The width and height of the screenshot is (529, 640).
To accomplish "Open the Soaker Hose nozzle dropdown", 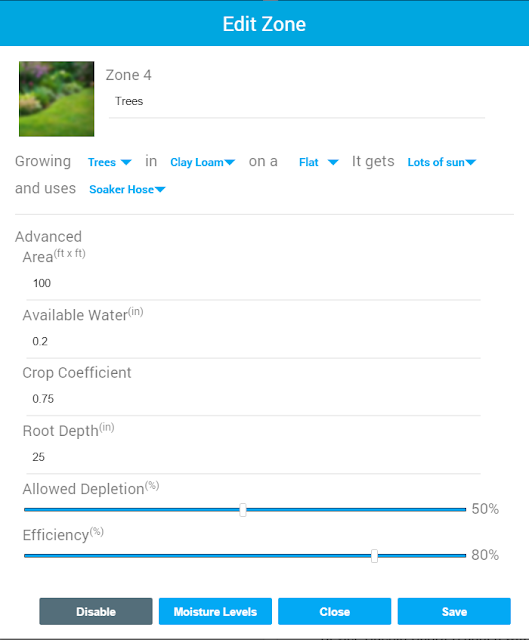I will [127, 189].
